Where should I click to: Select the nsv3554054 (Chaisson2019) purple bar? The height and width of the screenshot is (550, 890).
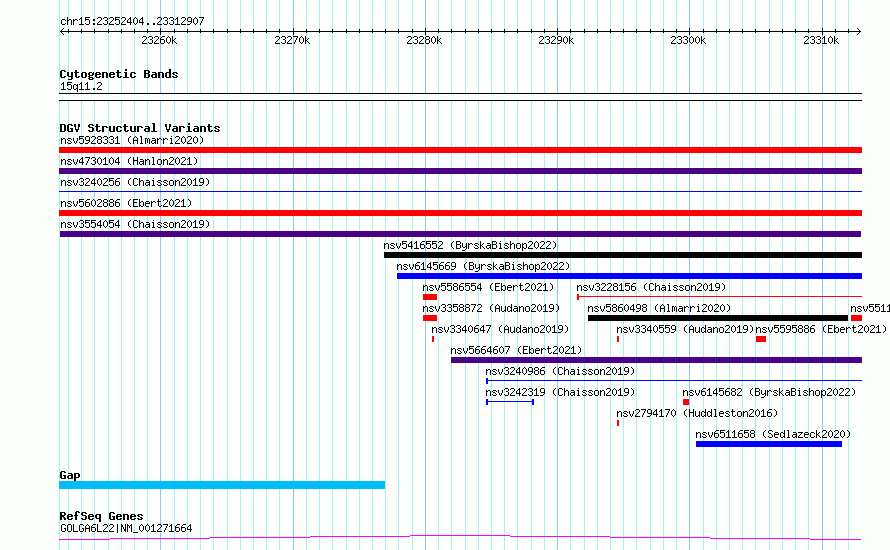click(x=460, y=234)
